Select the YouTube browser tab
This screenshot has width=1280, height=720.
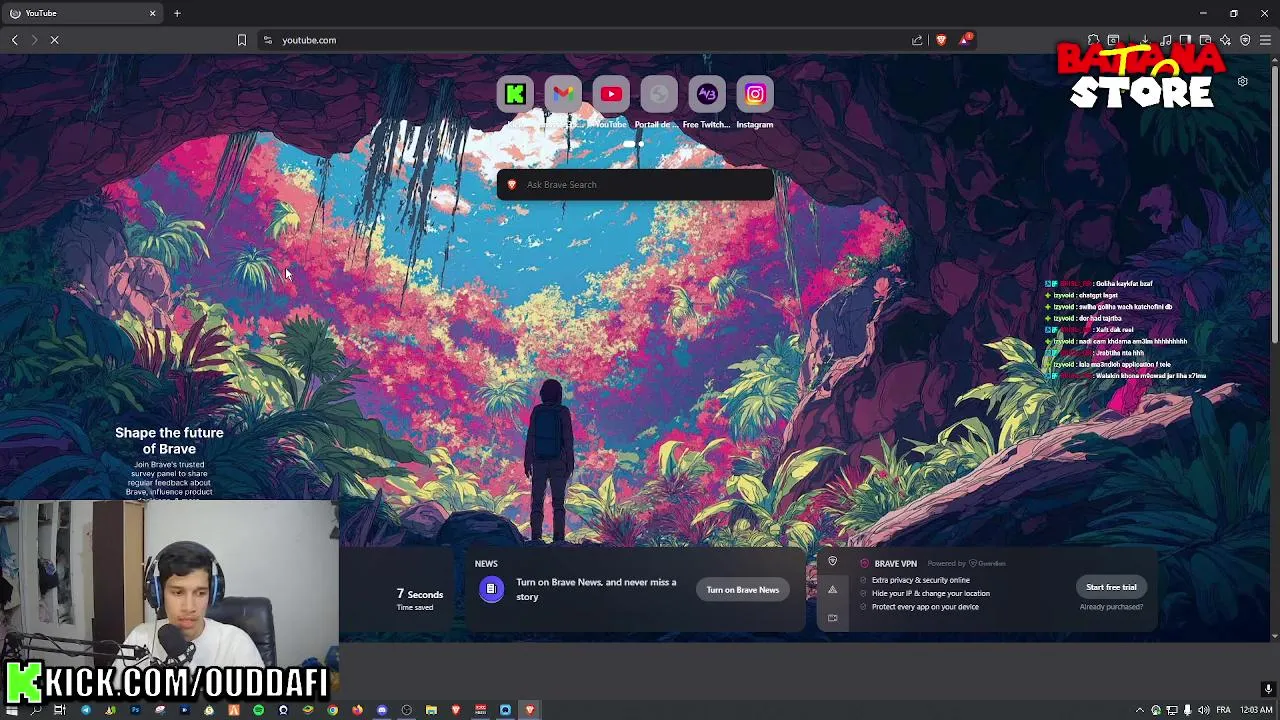click(82, 13)
